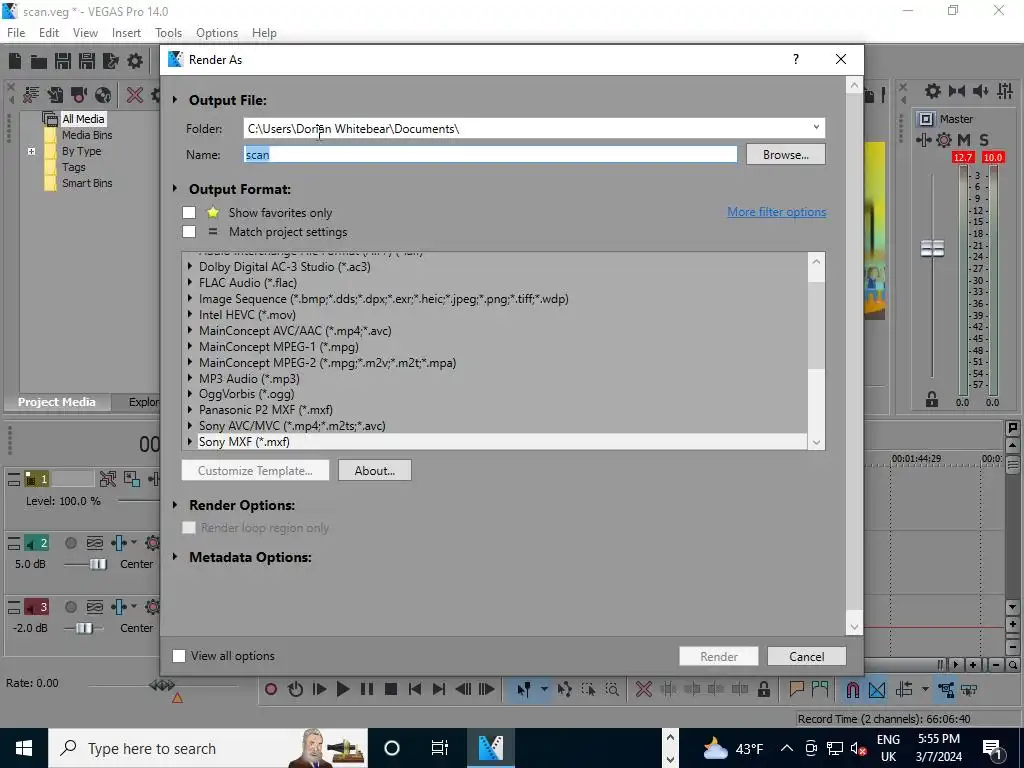Screen dimensions: 1024x768
Task: Open the Edit menu
Action: coord(49,33)
